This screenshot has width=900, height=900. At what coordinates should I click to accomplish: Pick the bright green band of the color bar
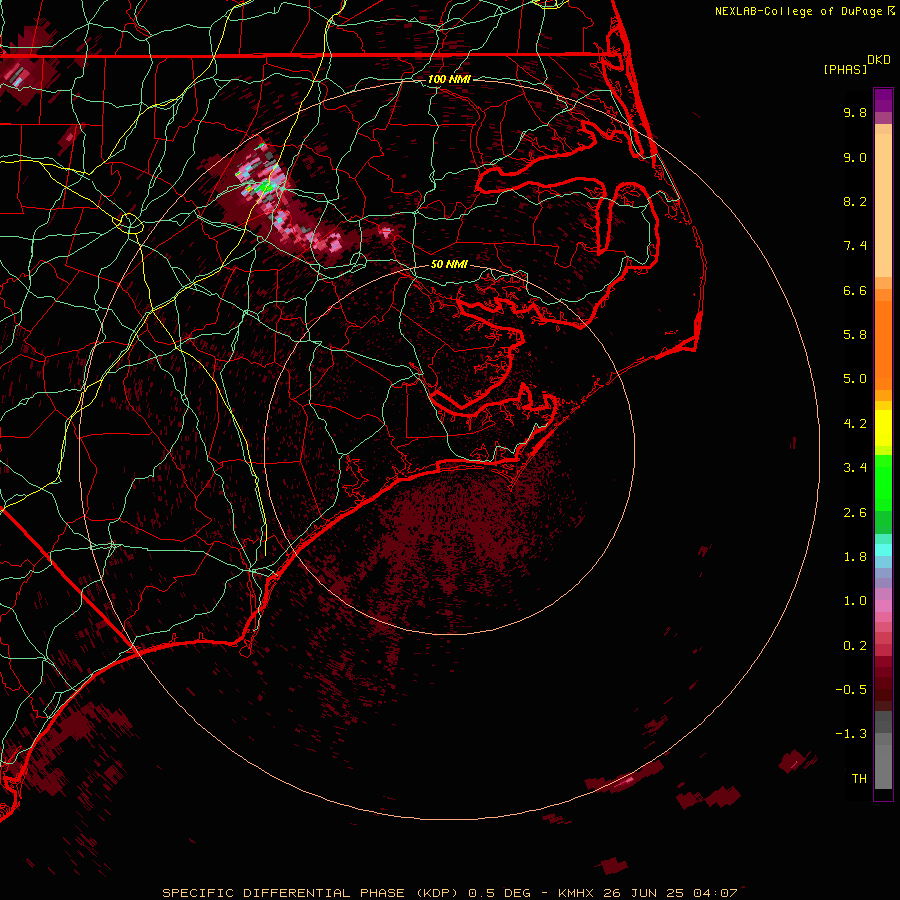pos(883,482)
